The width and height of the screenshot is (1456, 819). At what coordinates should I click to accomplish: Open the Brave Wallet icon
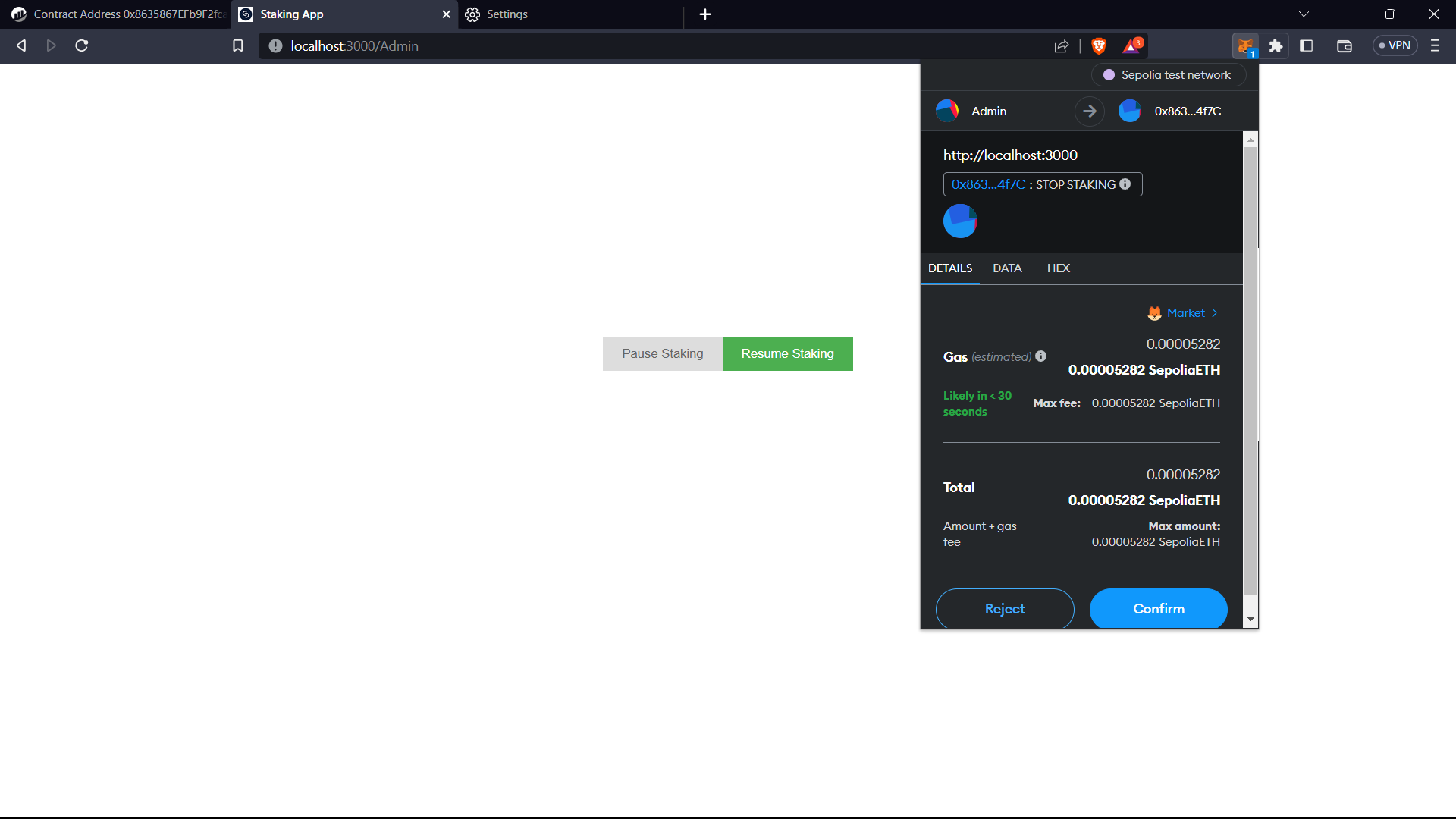[x=1344, y=45]
